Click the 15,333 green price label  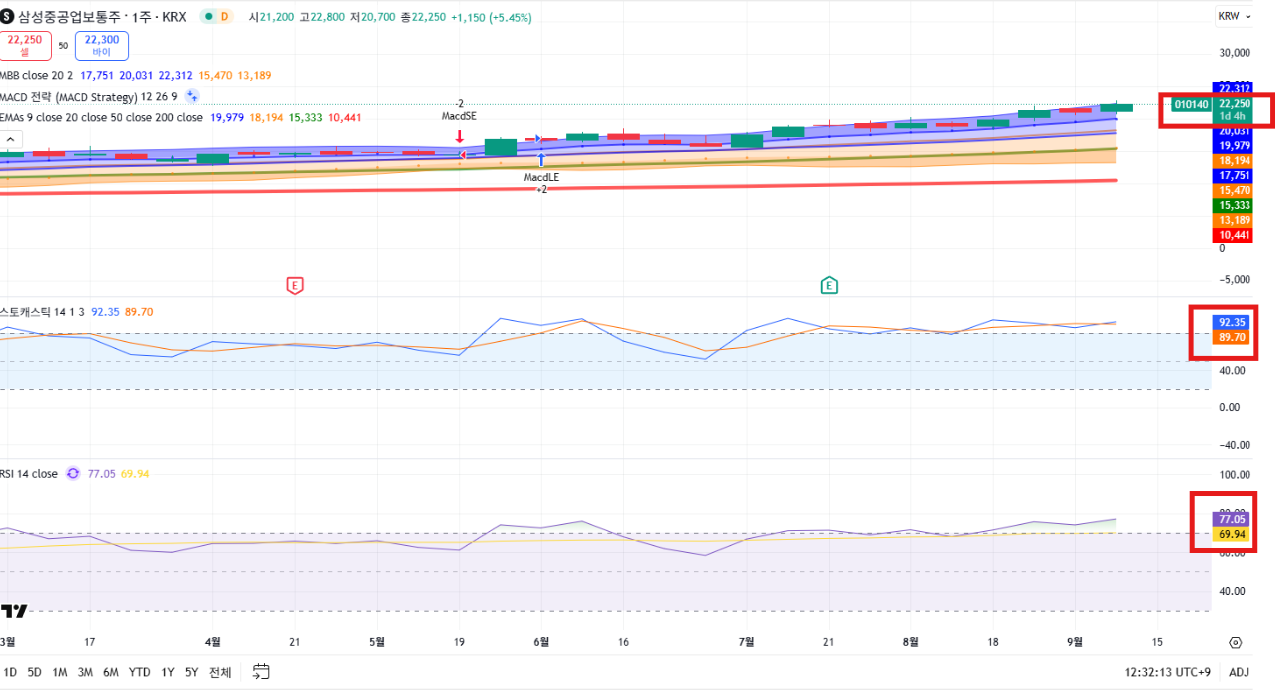(x=1232, y=205)
